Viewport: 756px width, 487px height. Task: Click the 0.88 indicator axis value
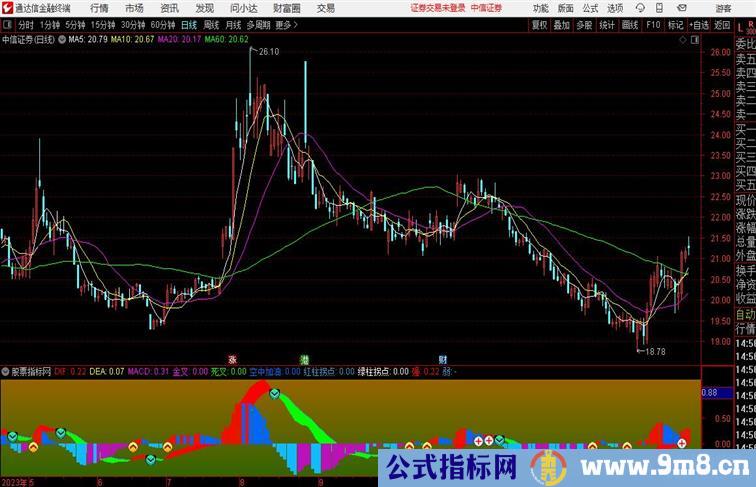pyautogui.click(x=709, y=392)
